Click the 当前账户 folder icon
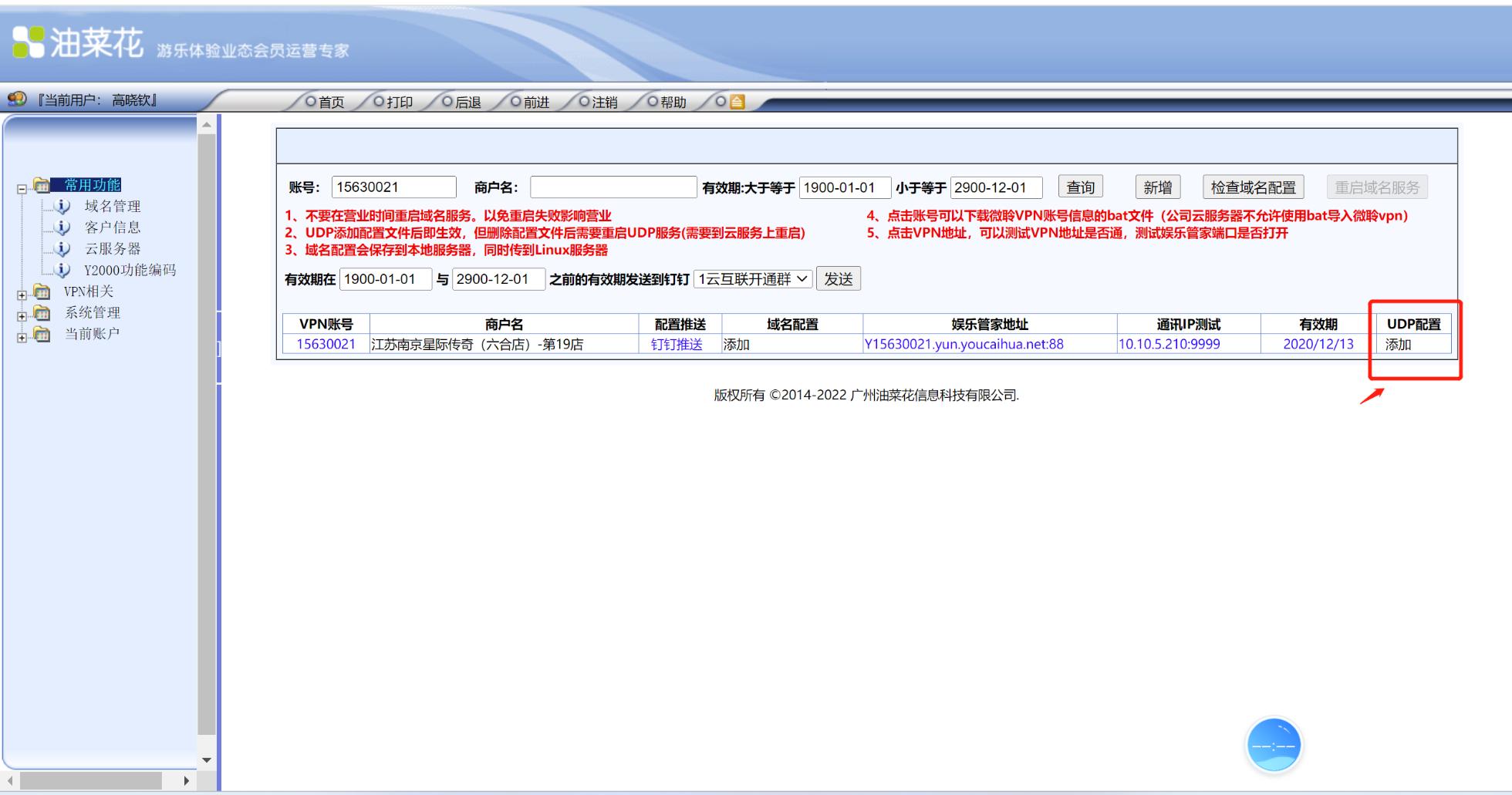Image resolution: width=1512 pixels, height=795 pixels. 42,334
